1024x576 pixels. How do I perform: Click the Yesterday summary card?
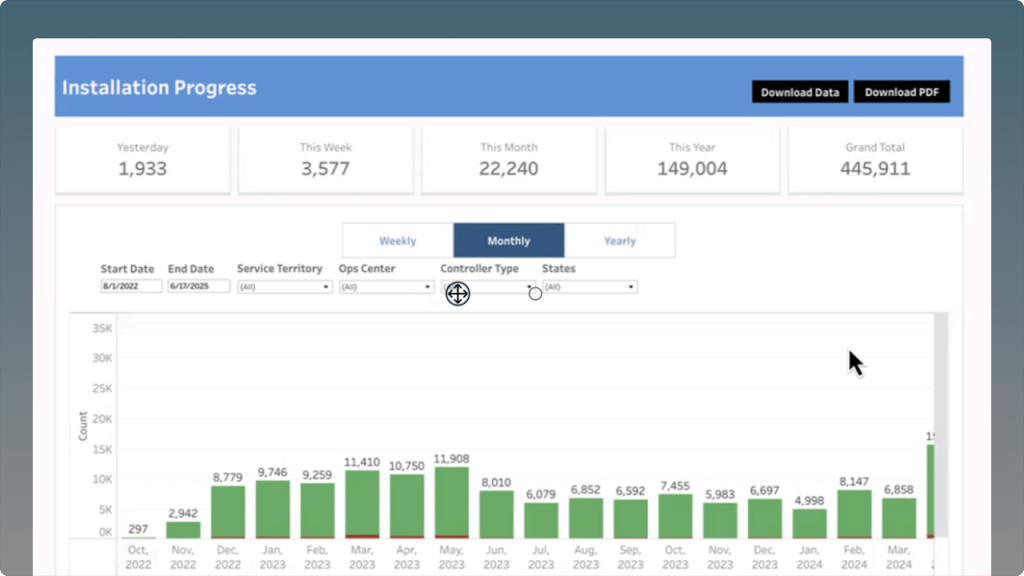point(142,159)
